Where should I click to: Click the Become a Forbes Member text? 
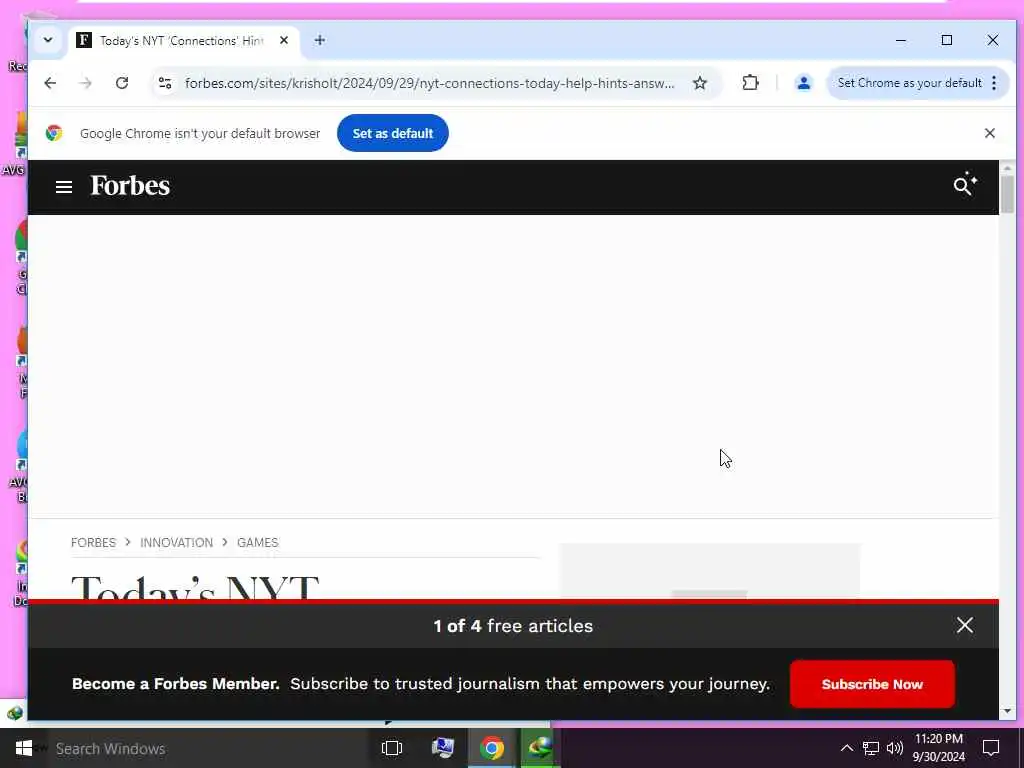point(176,684)
